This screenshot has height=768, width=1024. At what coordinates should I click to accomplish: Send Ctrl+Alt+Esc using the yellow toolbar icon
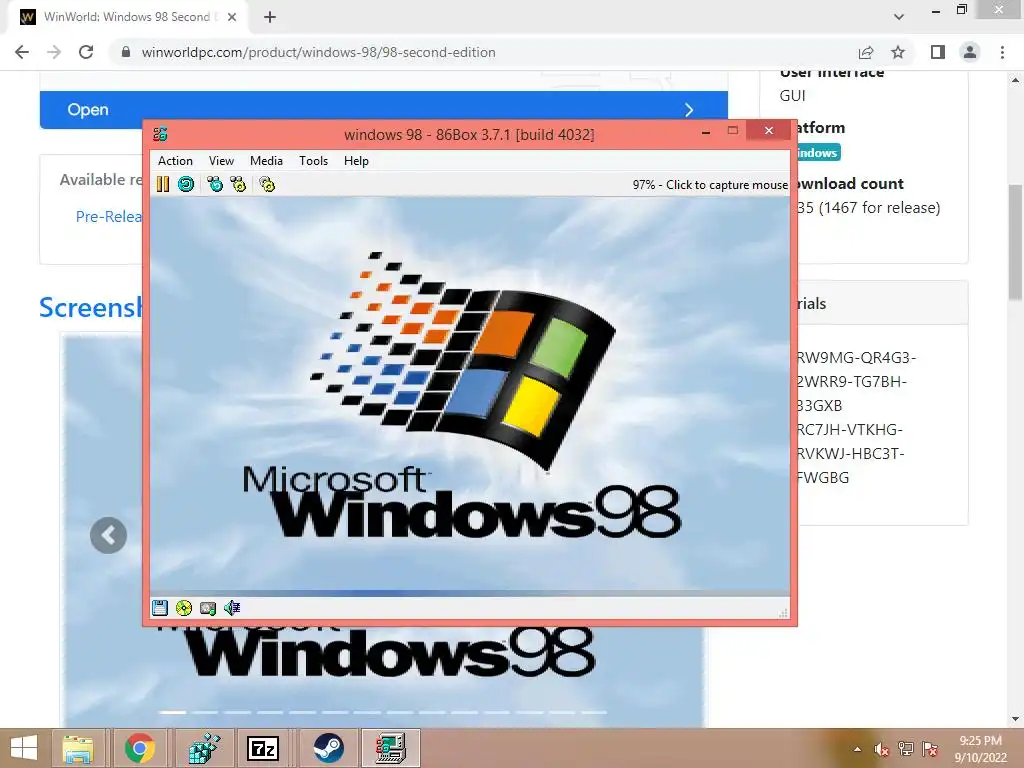pos(238,185)
